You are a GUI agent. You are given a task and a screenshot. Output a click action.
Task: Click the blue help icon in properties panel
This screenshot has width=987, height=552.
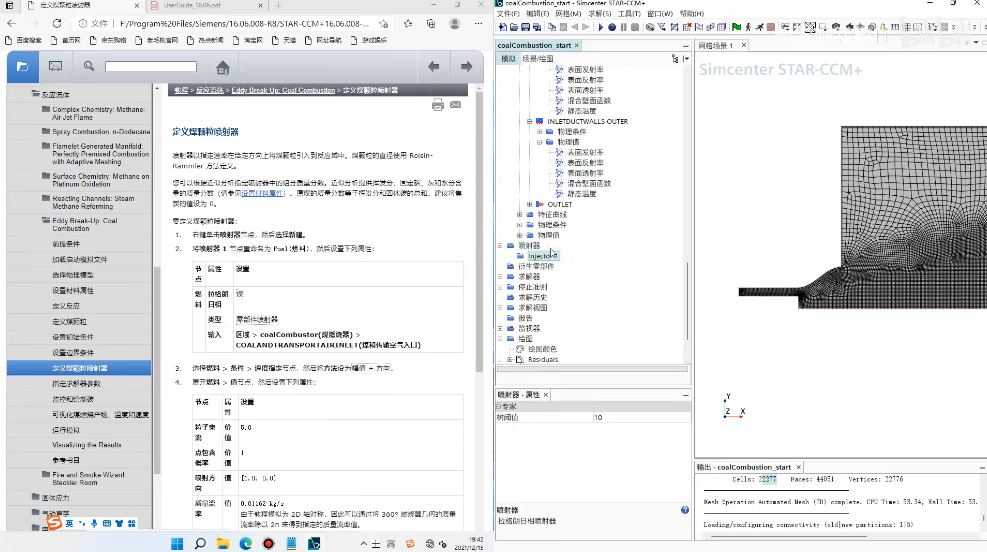pyautogui.click(x=685, y=510)
